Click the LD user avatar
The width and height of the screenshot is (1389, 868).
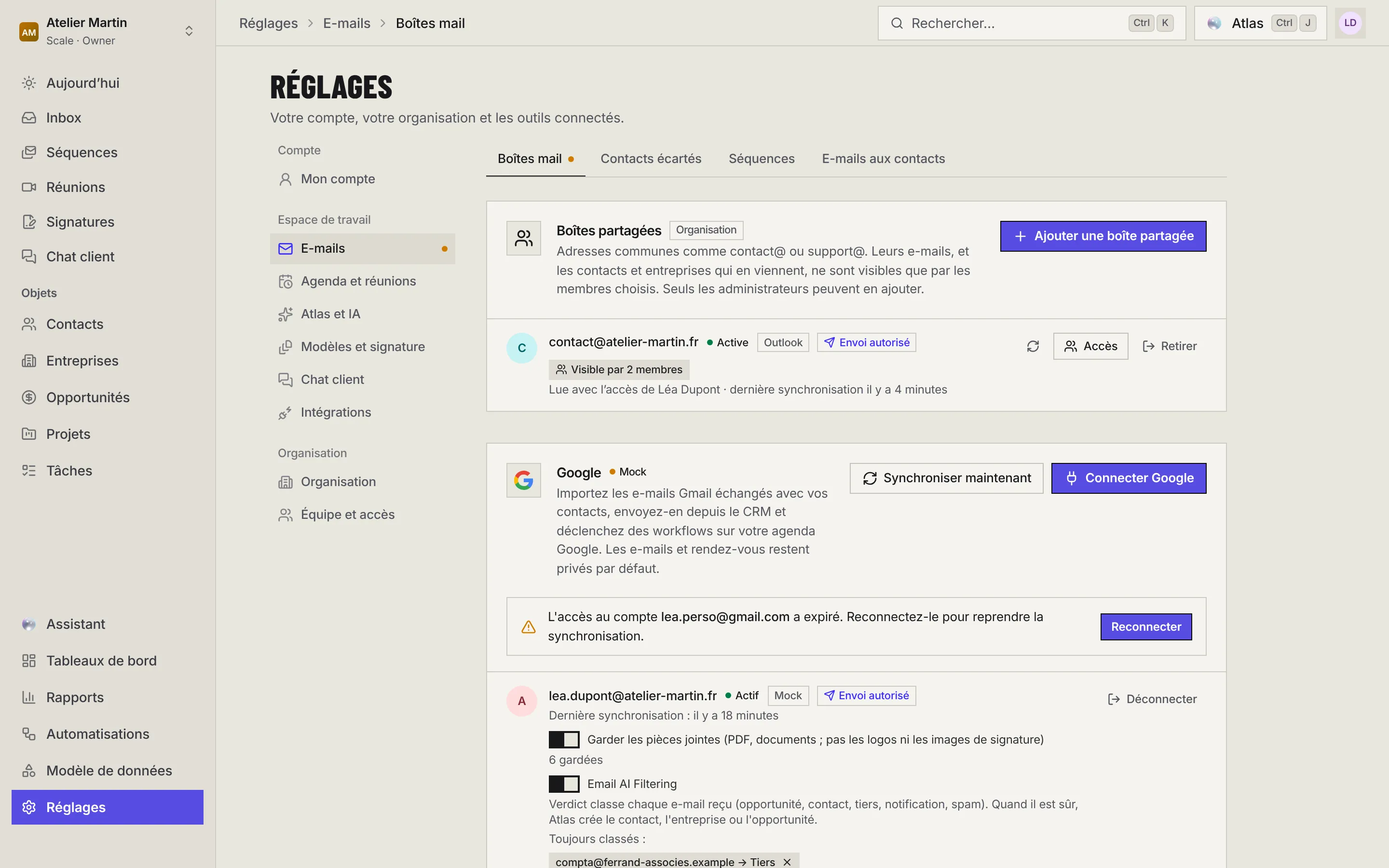tap(1350, 23)
